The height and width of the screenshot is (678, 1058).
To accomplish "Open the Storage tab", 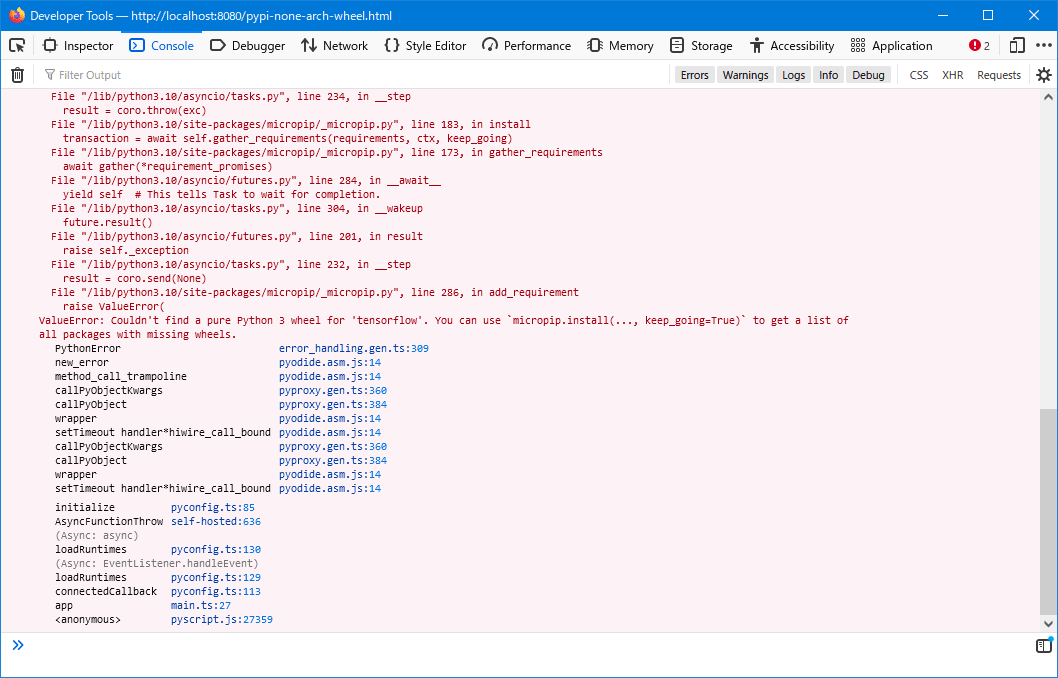I will point(701,45).
